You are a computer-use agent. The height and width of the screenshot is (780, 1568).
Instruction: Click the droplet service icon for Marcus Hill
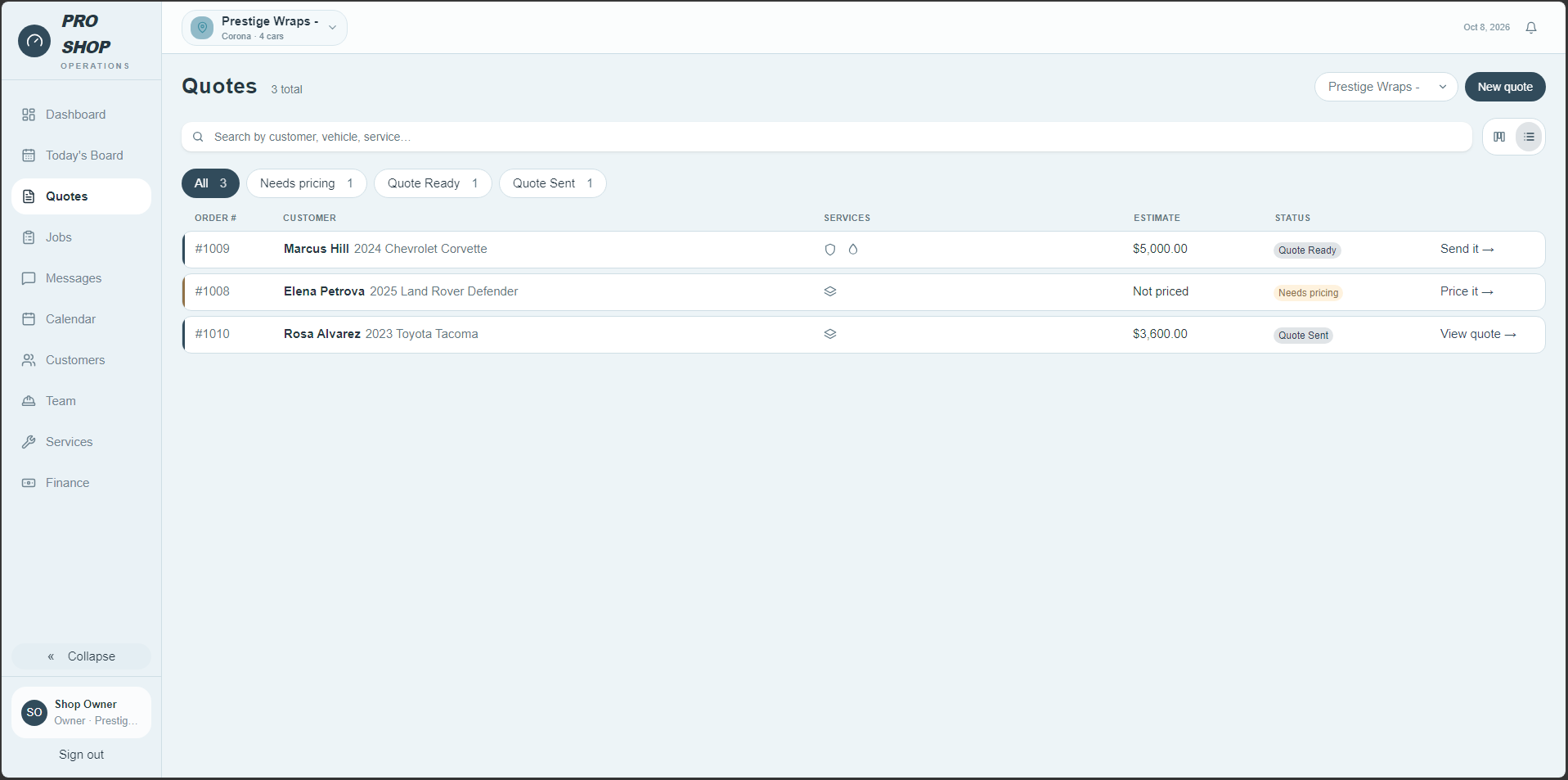tap(853, 250)
